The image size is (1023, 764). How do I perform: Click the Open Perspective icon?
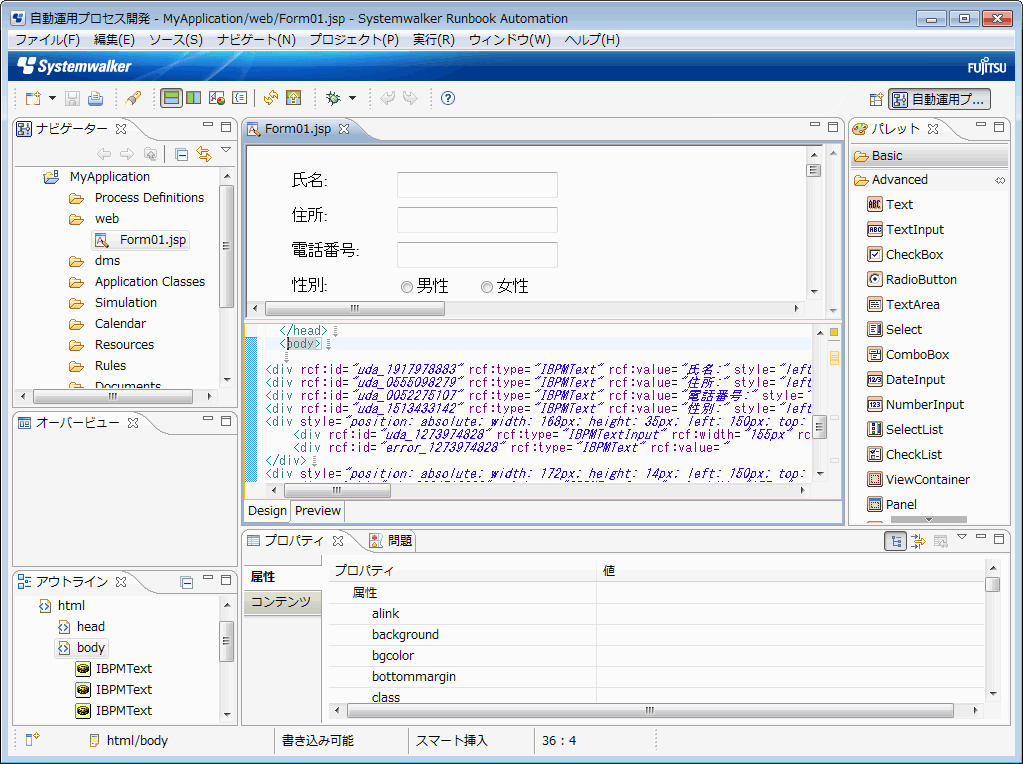click(876, 99)
